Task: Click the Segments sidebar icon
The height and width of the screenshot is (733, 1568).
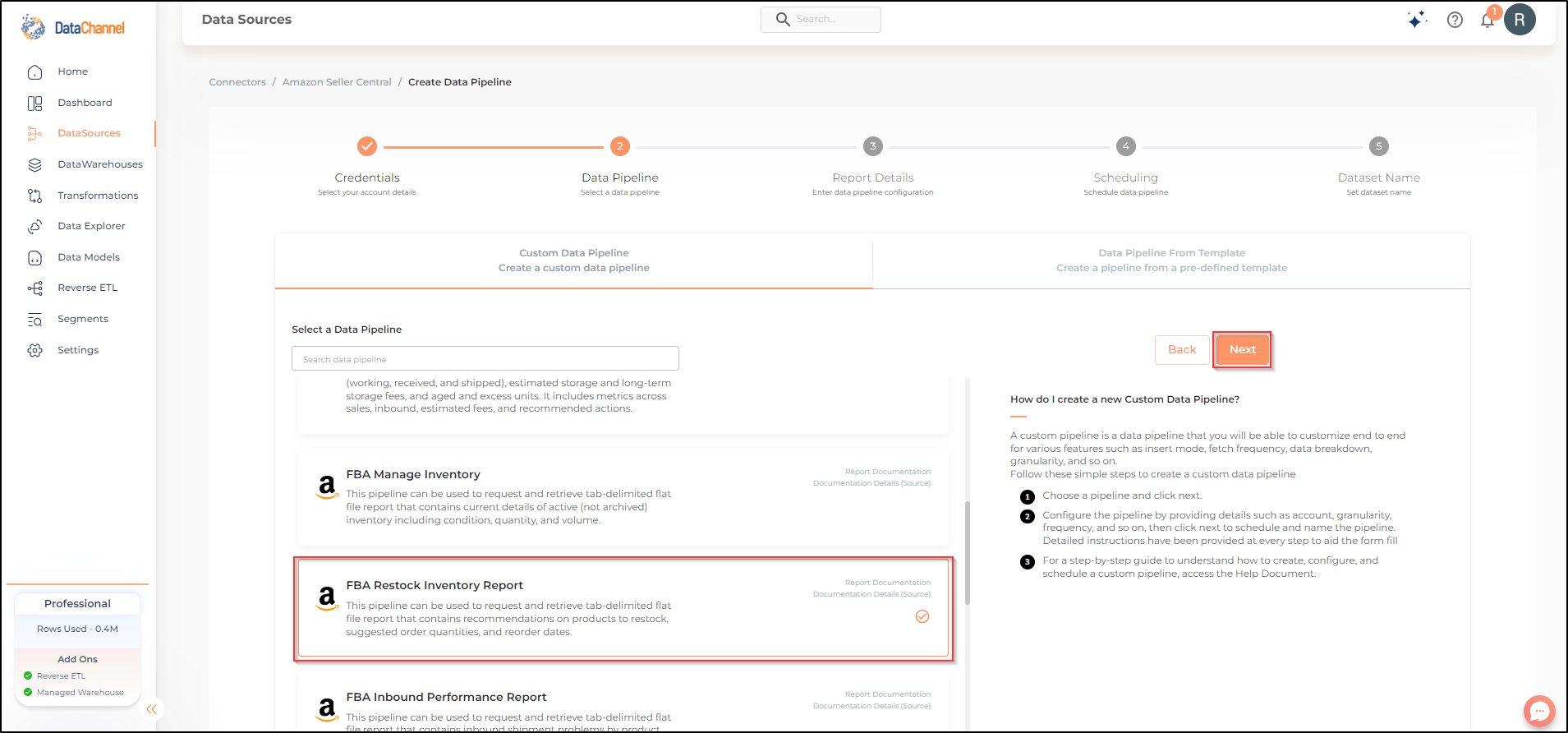Action: click(34, 320)
